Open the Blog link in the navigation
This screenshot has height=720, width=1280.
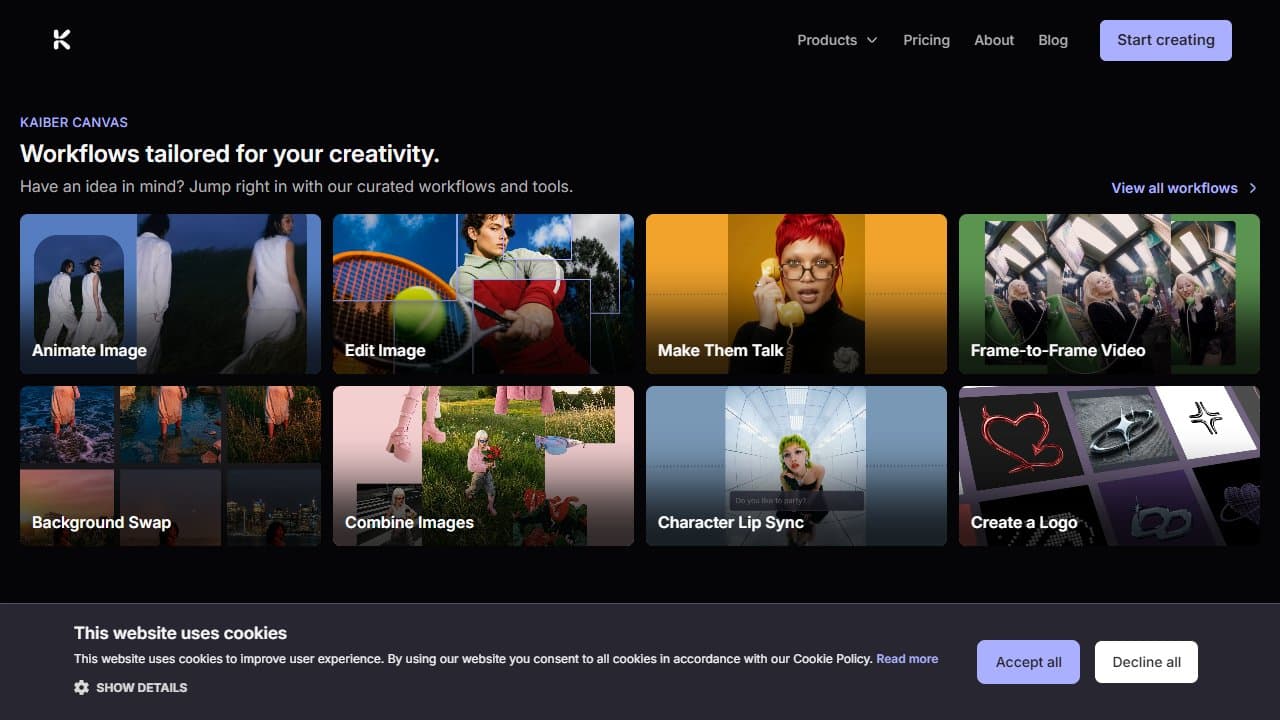click(1053, 40)
